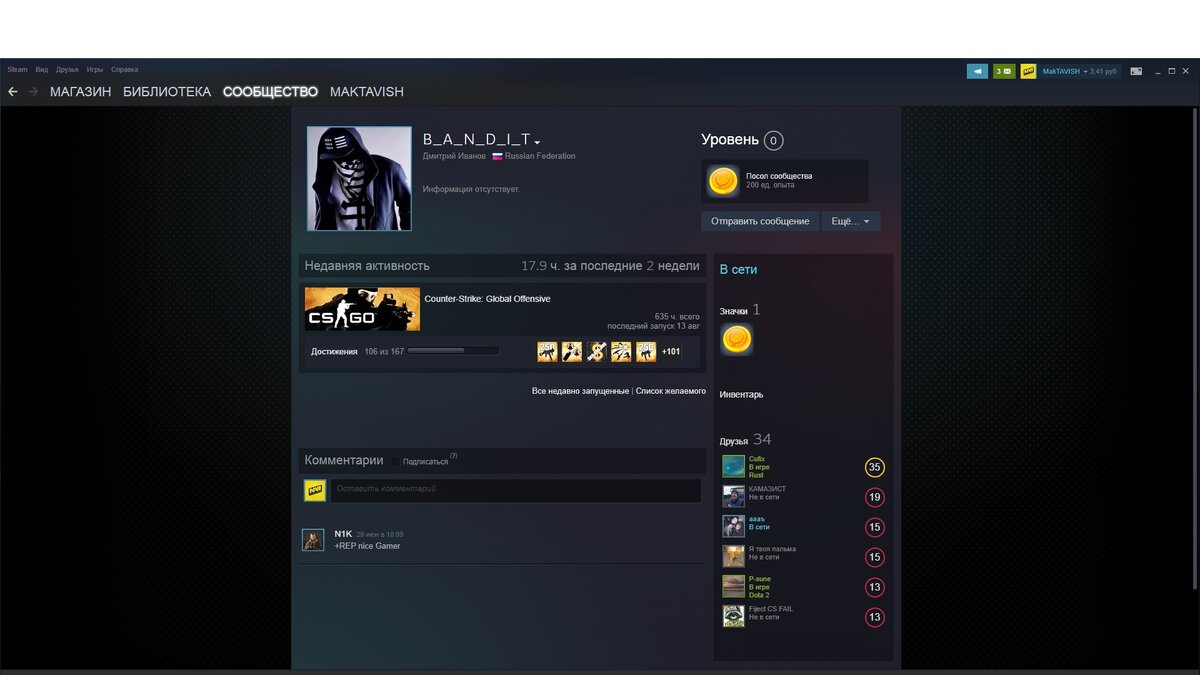Open friend name Я твоя пальма

[x=772, y=549]
